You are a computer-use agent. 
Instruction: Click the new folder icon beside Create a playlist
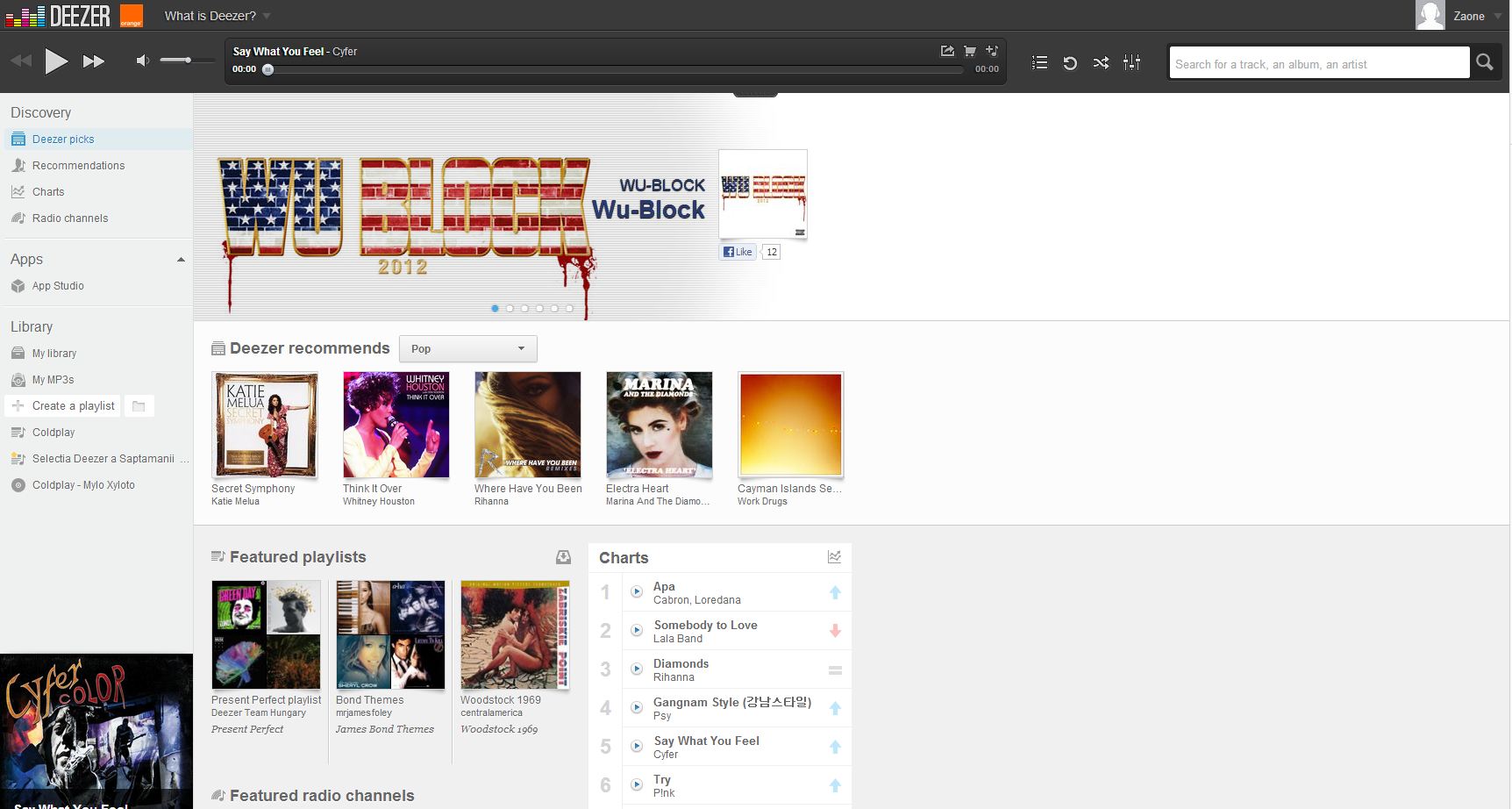(139, 405)
